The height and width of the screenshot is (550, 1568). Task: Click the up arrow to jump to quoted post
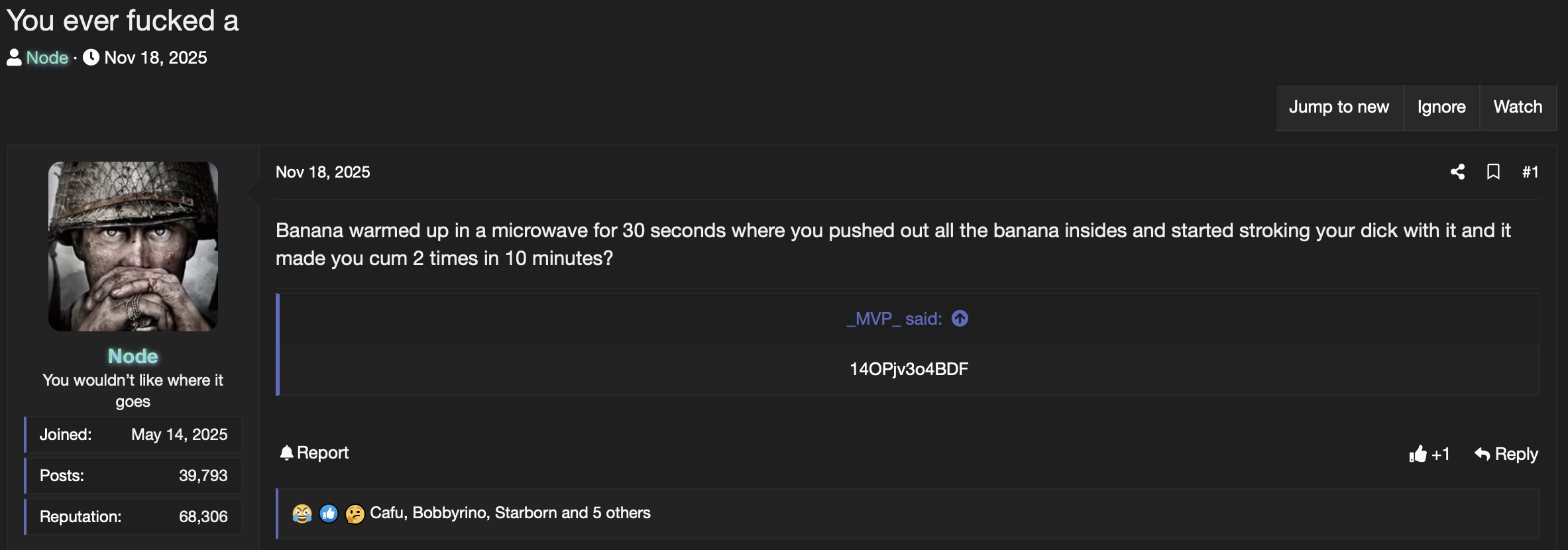click(960, 319)
